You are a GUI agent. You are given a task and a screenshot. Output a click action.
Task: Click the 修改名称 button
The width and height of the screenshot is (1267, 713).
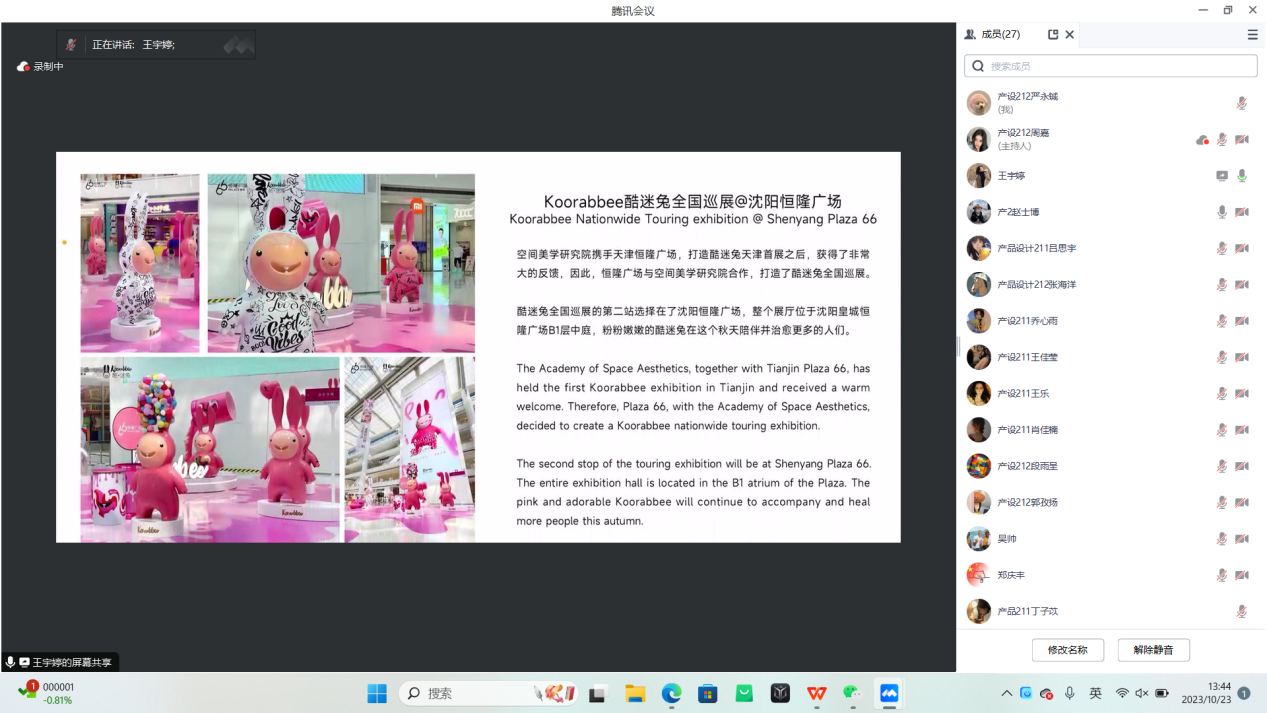click(x=1067, y=650)
